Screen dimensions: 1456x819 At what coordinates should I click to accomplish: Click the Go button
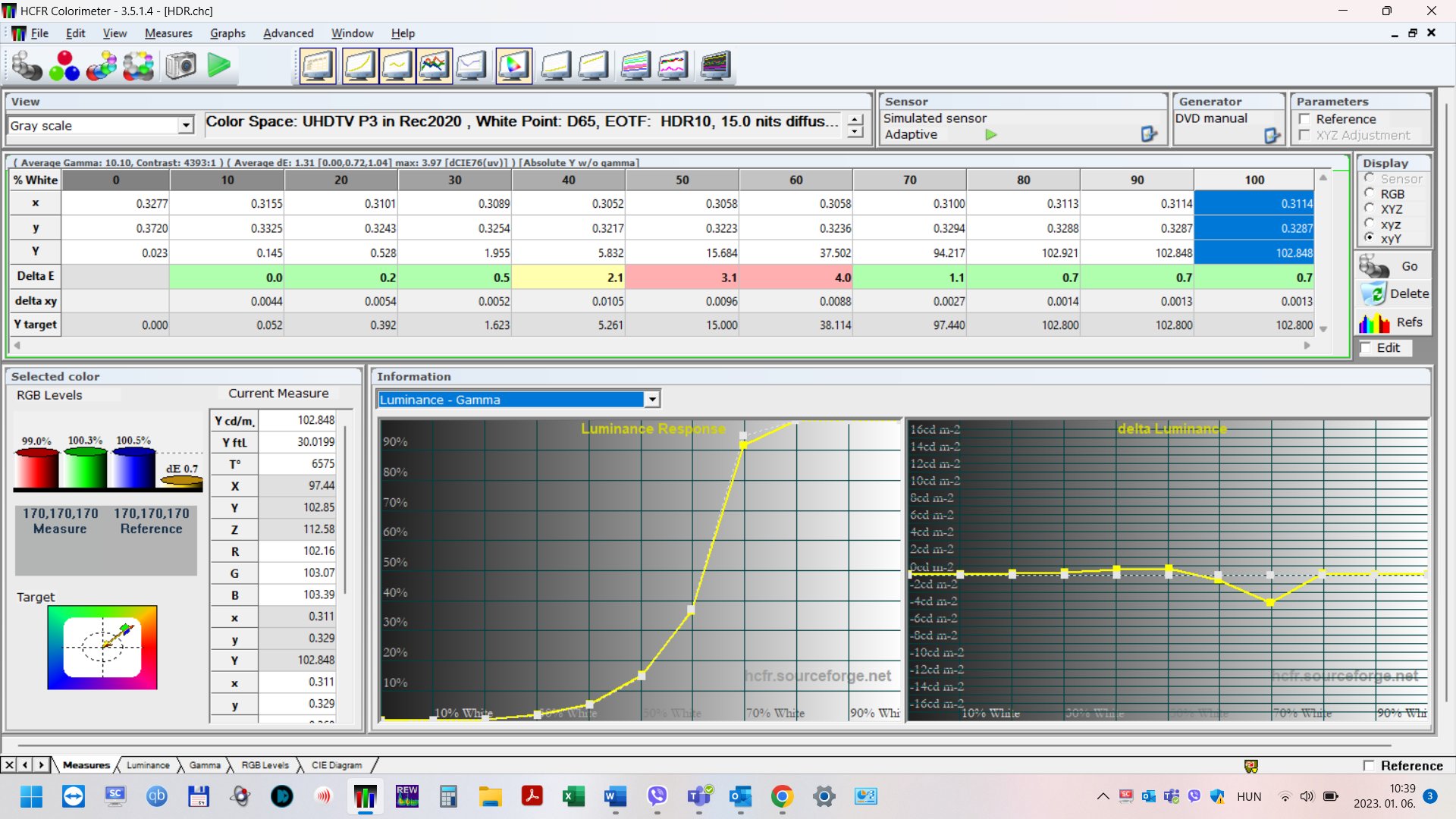[x=1392, y=267]
